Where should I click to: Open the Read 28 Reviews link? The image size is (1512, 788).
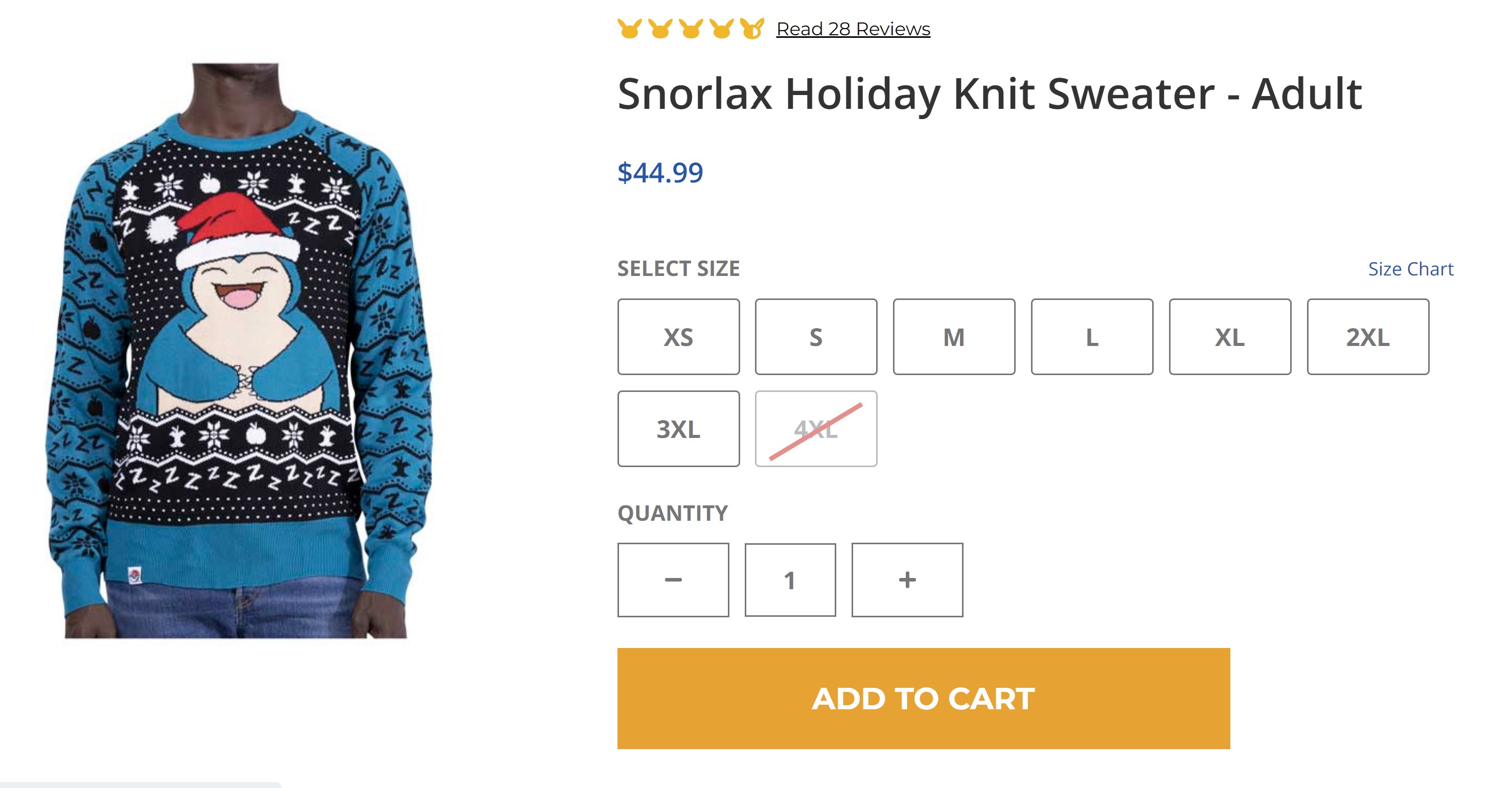[x=854, y=29]
